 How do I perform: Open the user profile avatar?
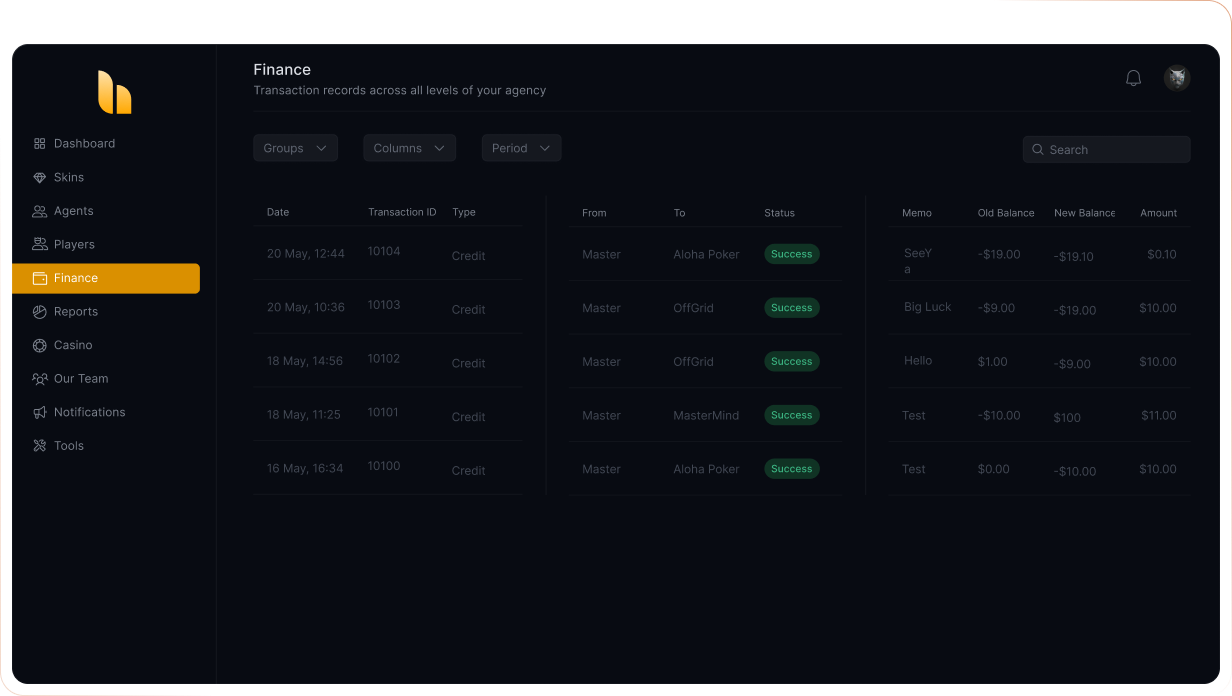[1176, 78]
